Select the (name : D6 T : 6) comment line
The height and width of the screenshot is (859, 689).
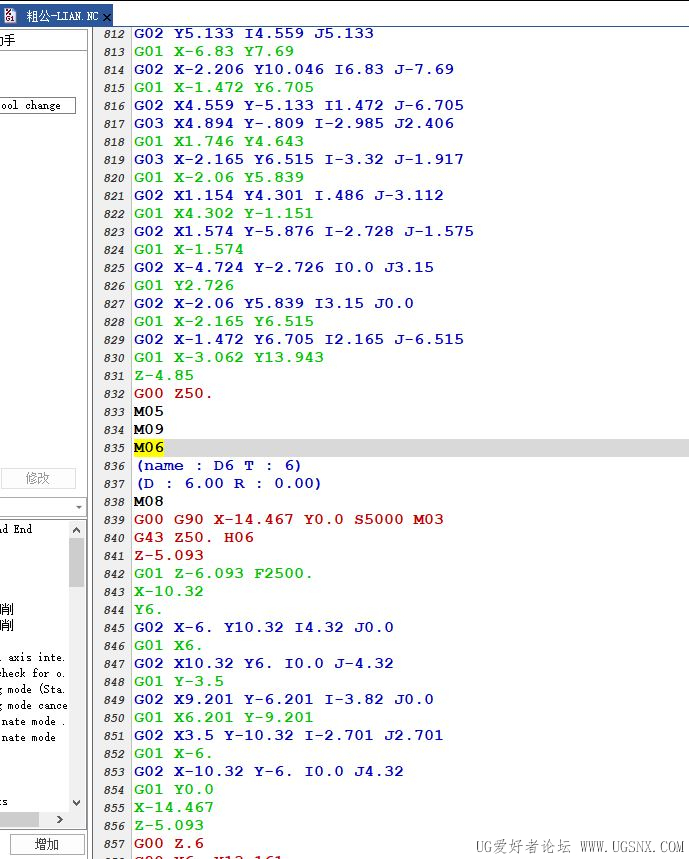tap(218, 466)
